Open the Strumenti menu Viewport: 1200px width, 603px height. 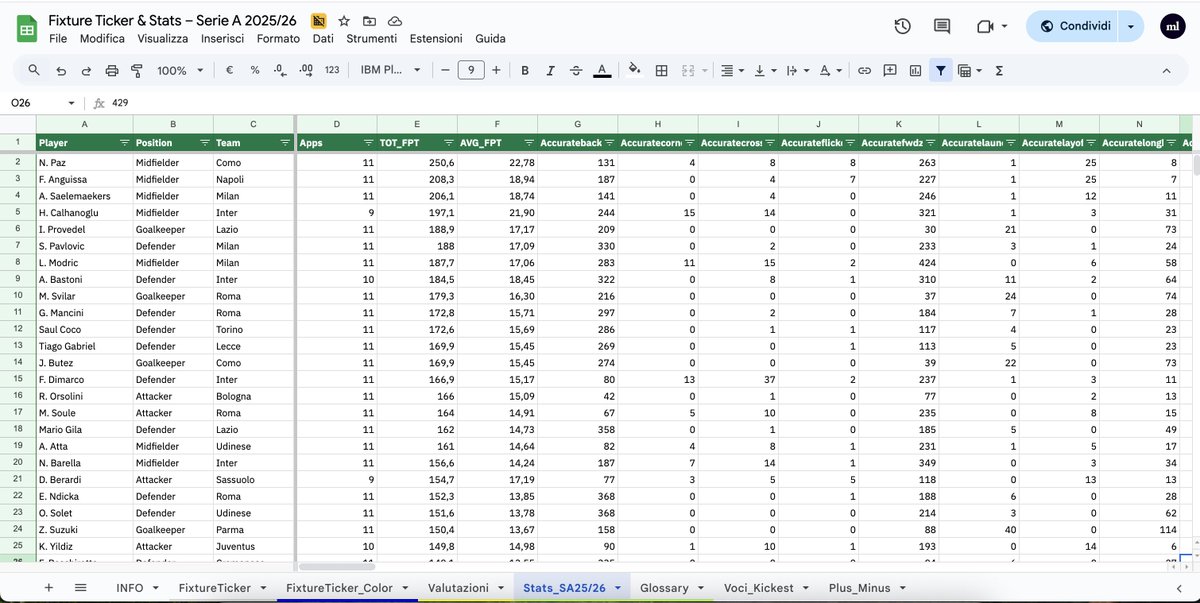[371, 39]
